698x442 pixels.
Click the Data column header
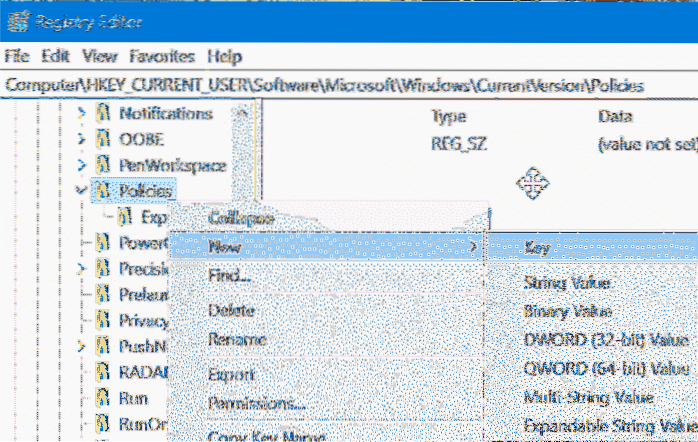coord(615,117)
